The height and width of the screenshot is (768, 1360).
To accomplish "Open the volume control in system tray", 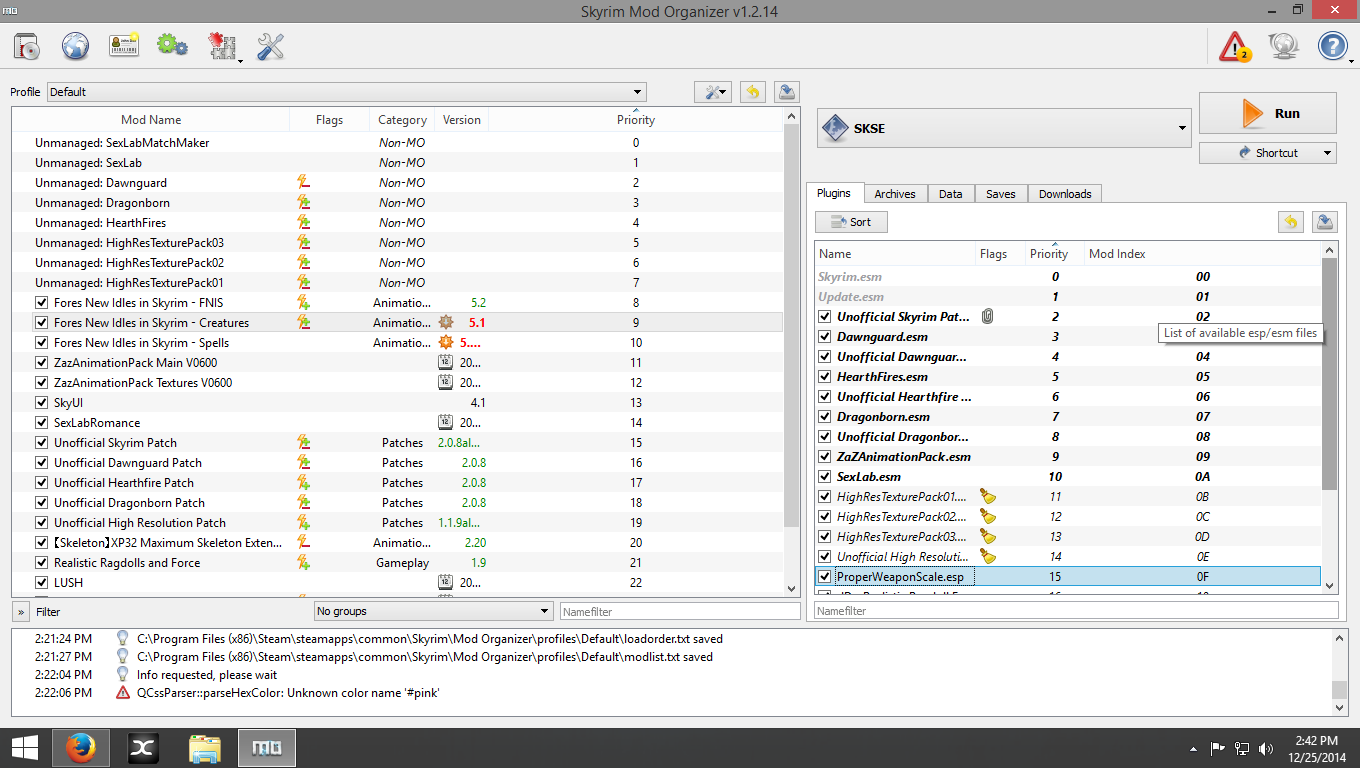I will [1267, 748].
